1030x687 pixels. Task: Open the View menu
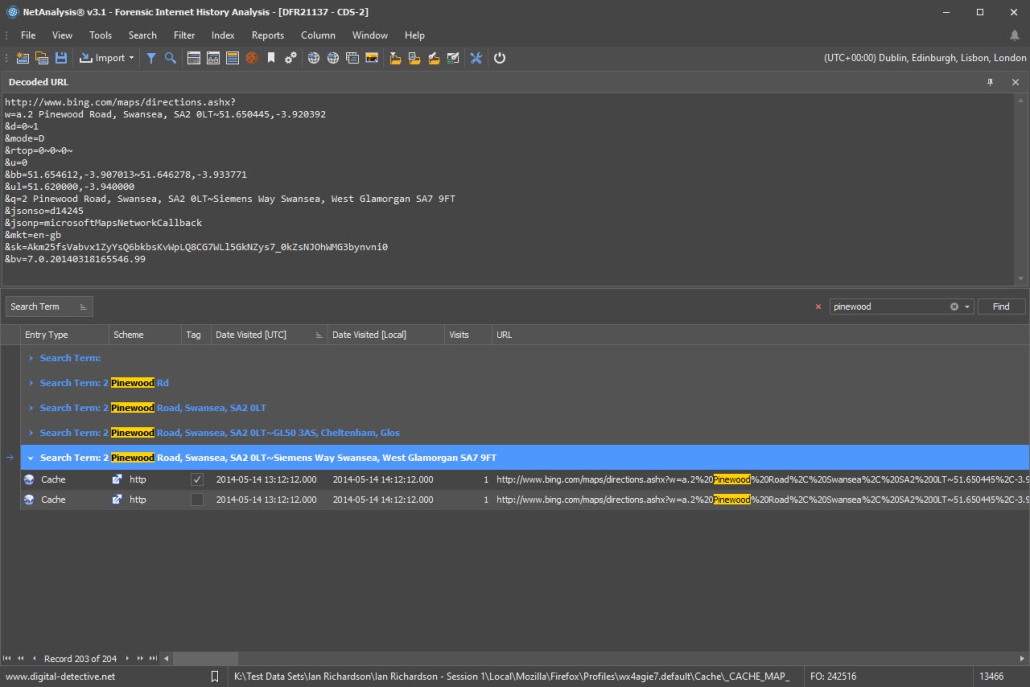tap(62, 35)
